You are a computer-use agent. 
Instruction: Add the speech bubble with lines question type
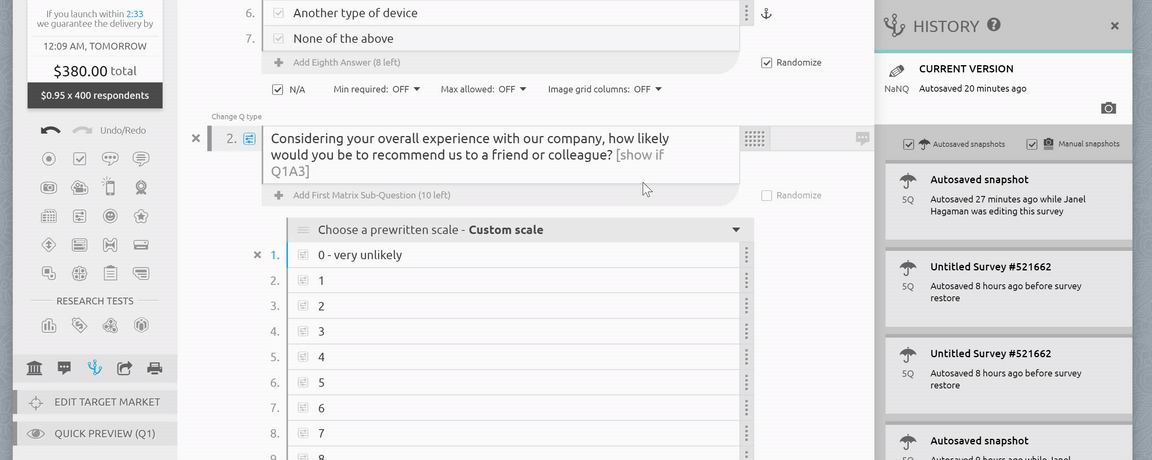(141, 159)
